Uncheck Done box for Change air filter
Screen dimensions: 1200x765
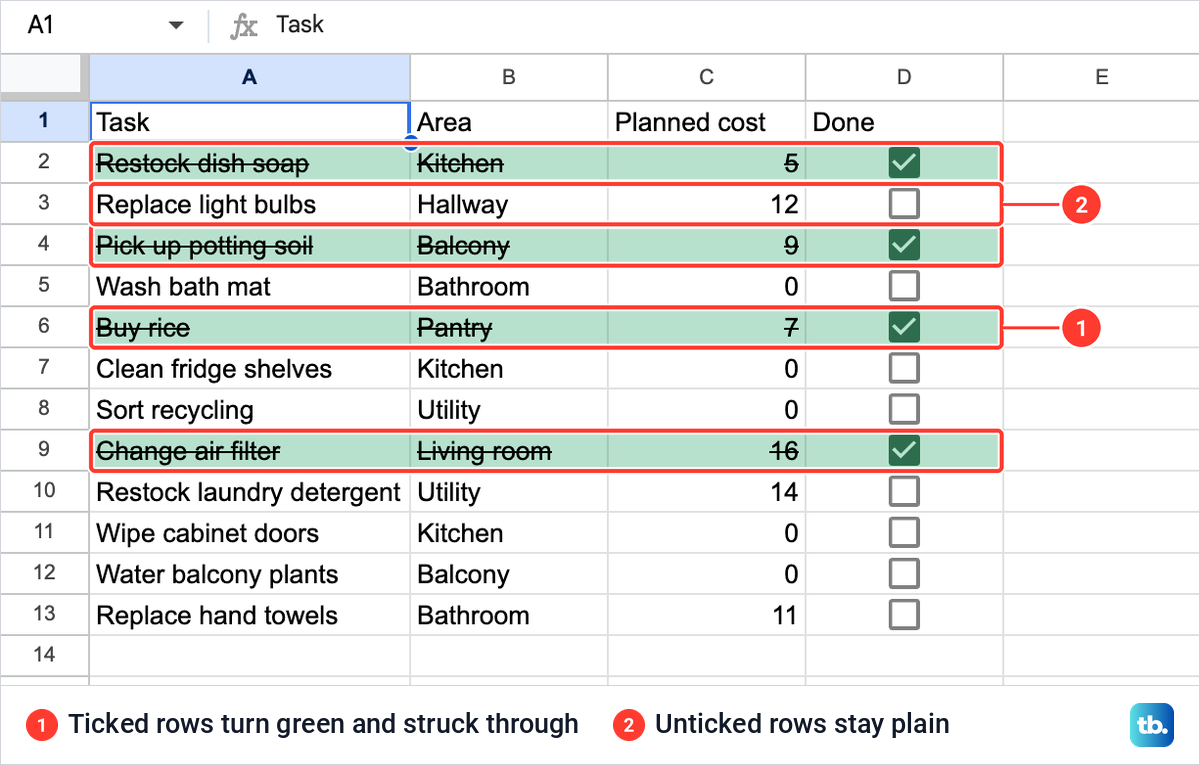tap(904, 451)
